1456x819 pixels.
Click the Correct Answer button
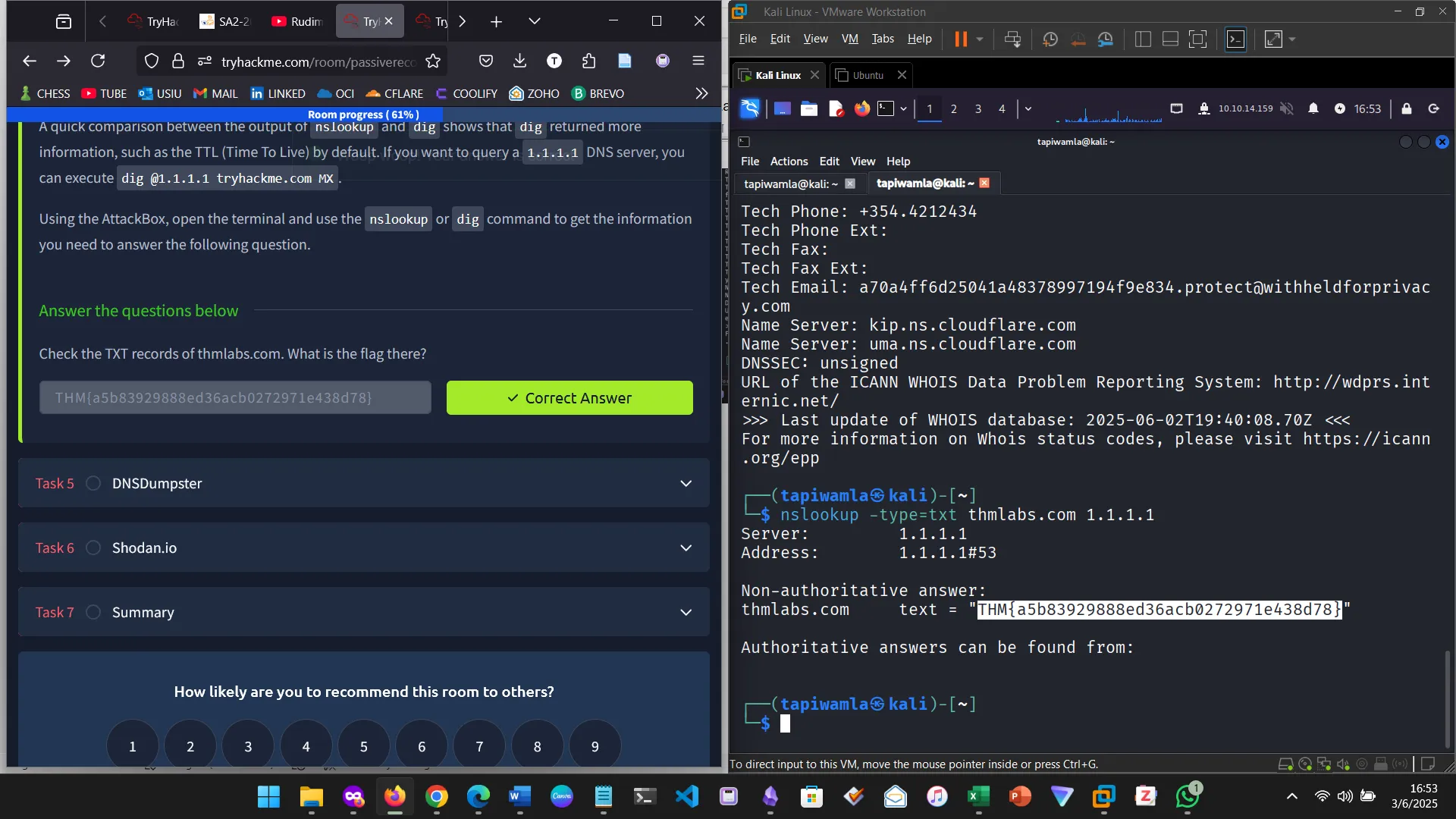click(x=570, y=397)
